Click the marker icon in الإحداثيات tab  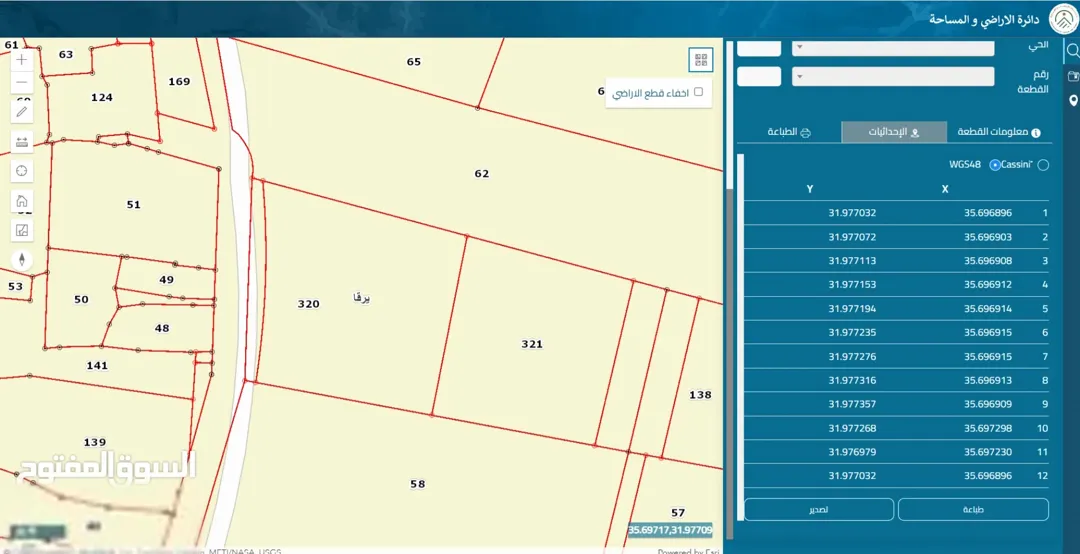coord(915,132)
